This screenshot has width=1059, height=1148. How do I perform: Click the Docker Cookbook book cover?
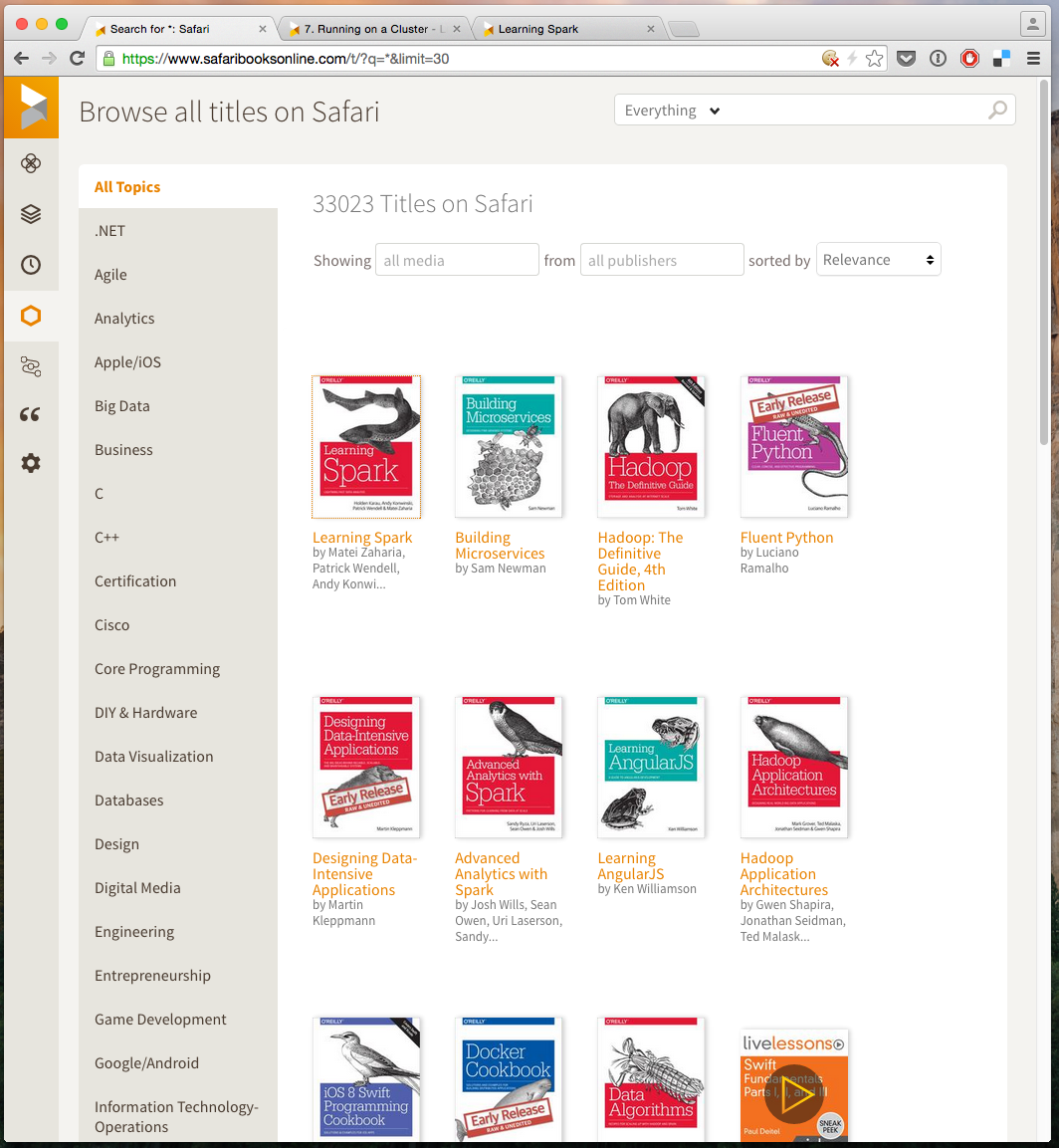509,1078
